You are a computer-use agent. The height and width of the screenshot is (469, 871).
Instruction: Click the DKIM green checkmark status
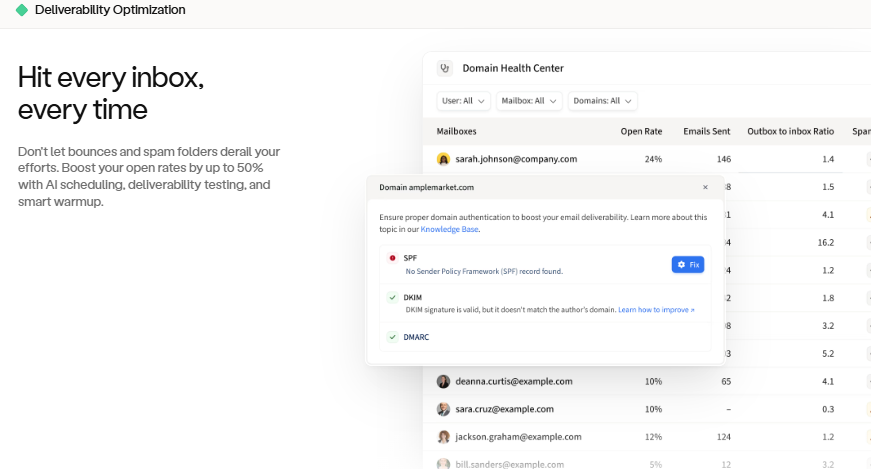coord(393,298)
